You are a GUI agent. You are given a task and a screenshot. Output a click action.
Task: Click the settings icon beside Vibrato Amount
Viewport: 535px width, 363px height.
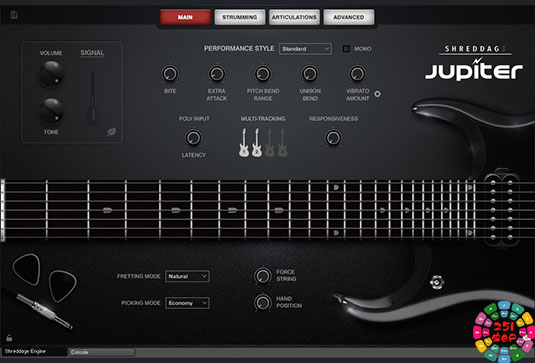click(x=377, y=94)
